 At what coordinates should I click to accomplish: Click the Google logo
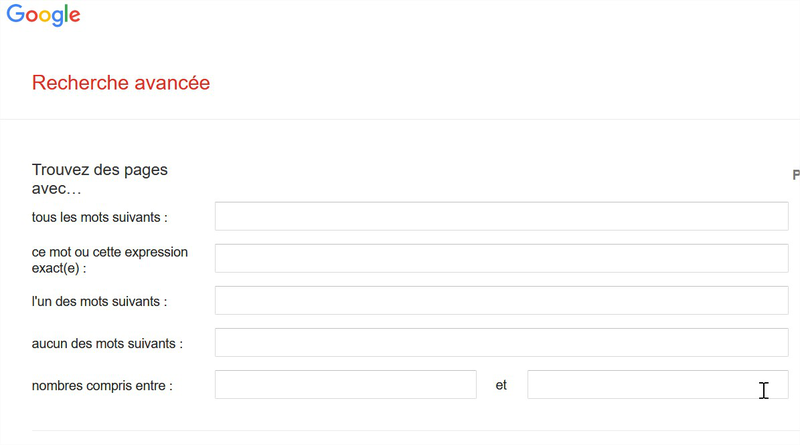coord(43,16)
